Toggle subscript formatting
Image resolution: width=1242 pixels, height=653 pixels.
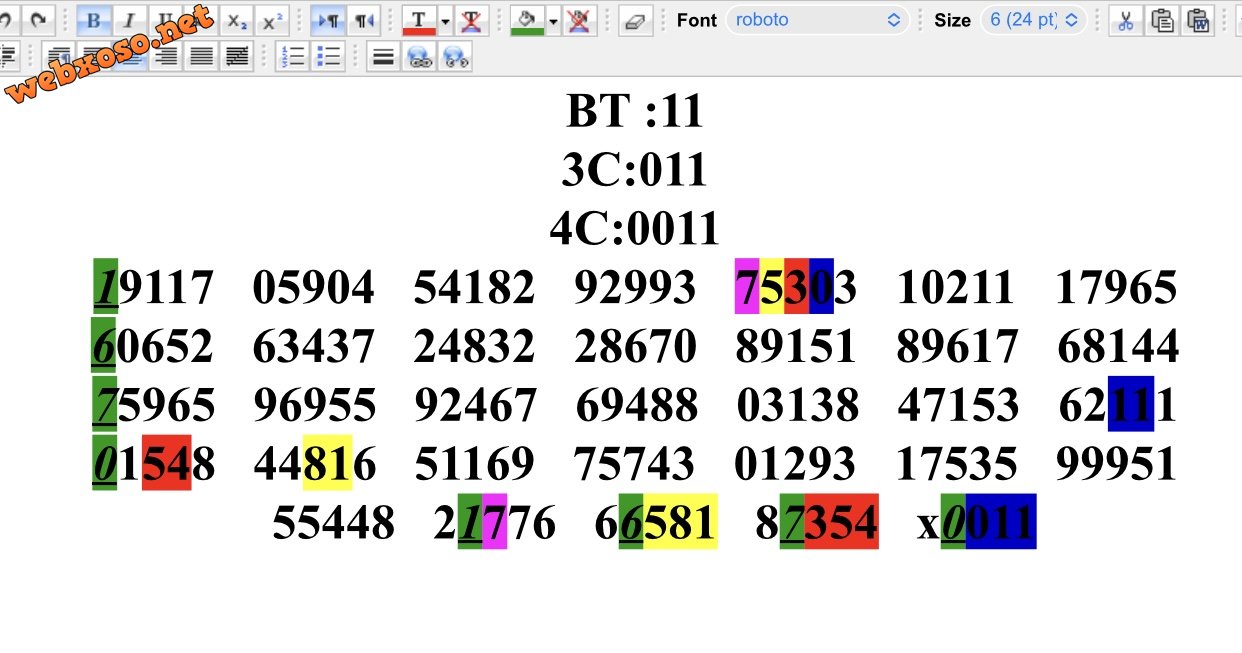coord(236,20)
